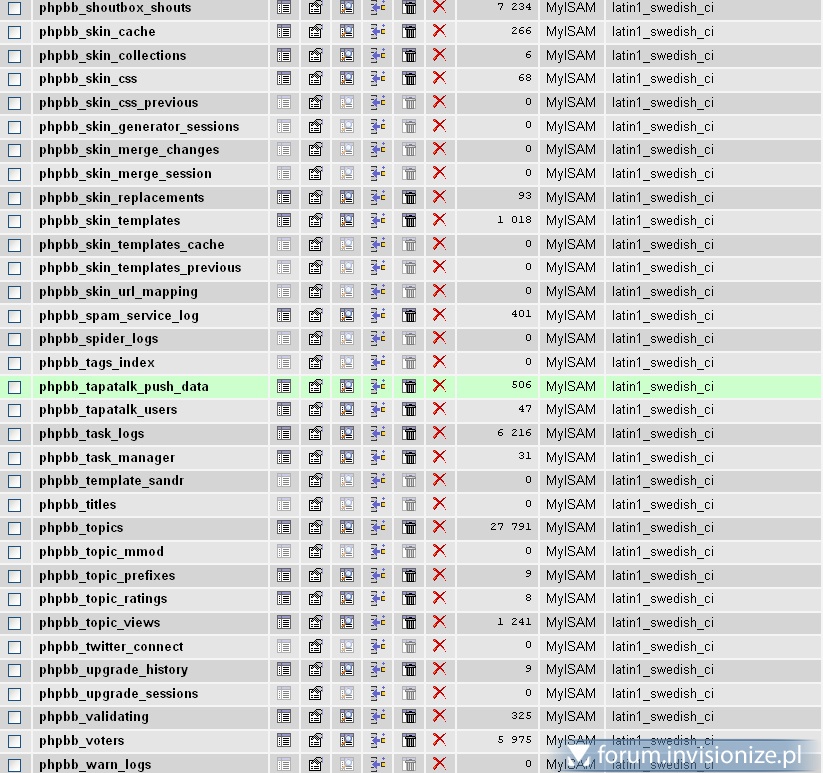Open structure icon for phpbb_skin_collections
The height and width of the screenshot is (773, 823).
tap(315, 55)
